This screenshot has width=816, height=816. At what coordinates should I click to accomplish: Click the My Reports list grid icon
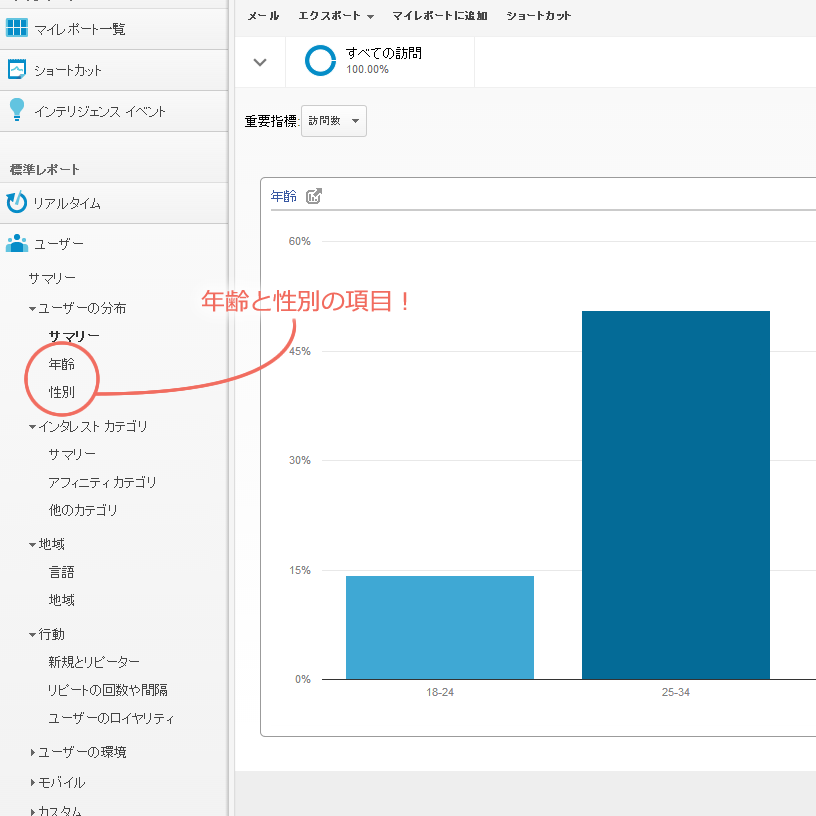tap(17, 29)
